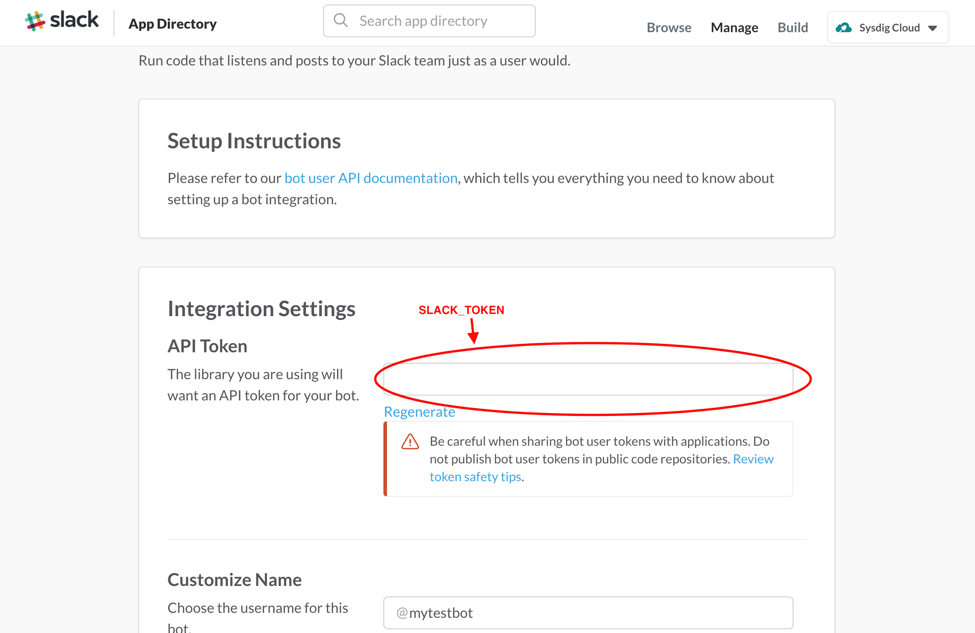This screenshot has height=633, width=975.
Task: Click the Integration Settings heading
Action: click(261, 309)
